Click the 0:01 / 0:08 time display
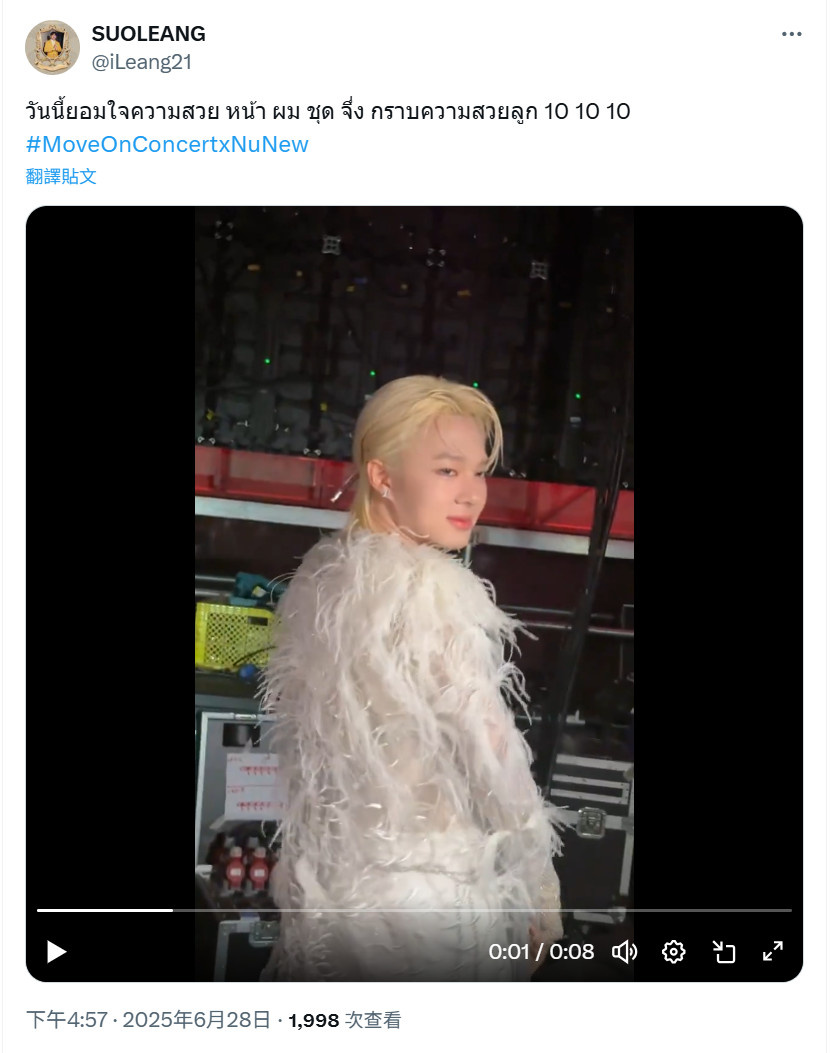 [541, 952]
